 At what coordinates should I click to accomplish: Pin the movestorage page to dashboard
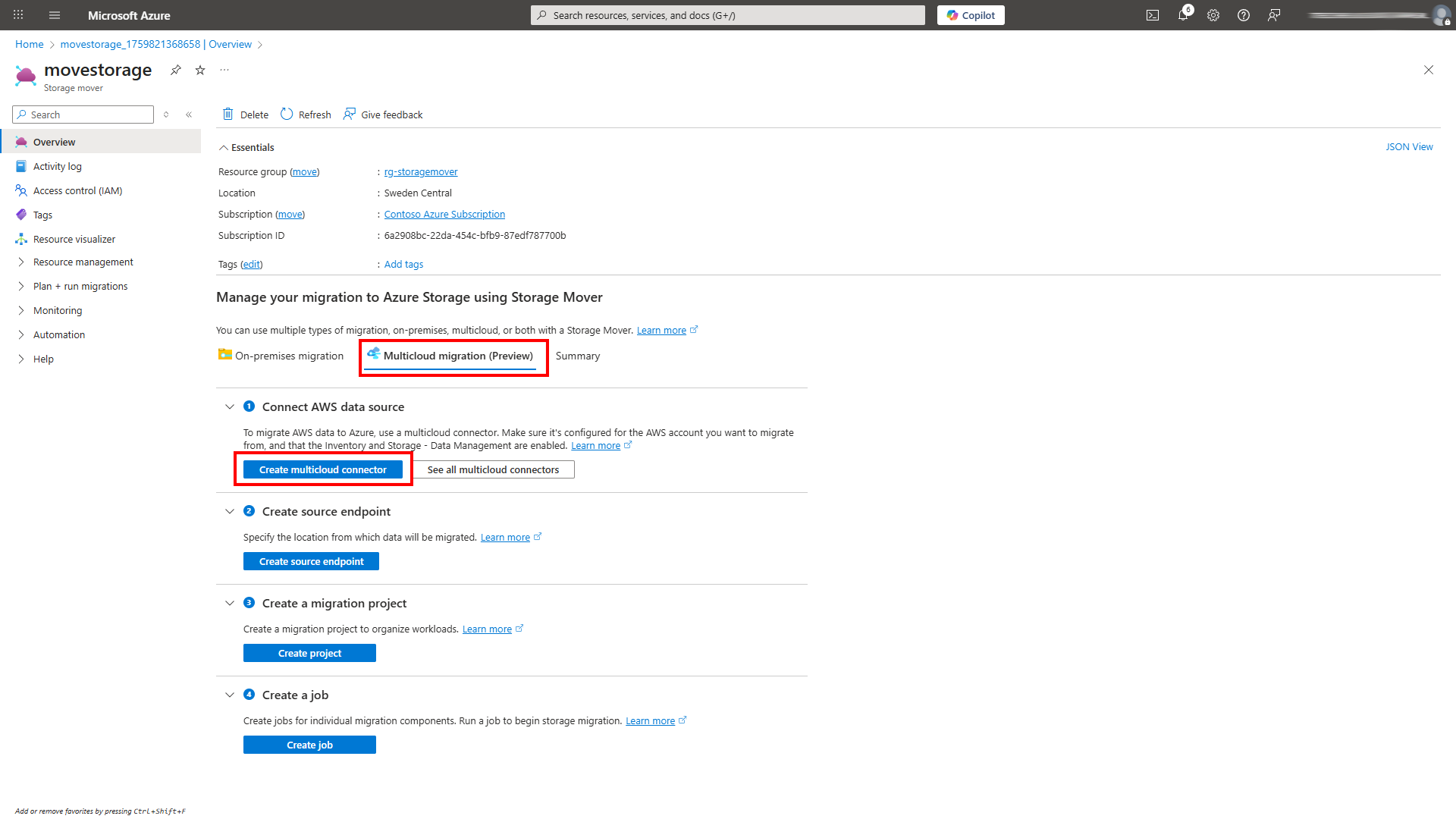point(175,70)
